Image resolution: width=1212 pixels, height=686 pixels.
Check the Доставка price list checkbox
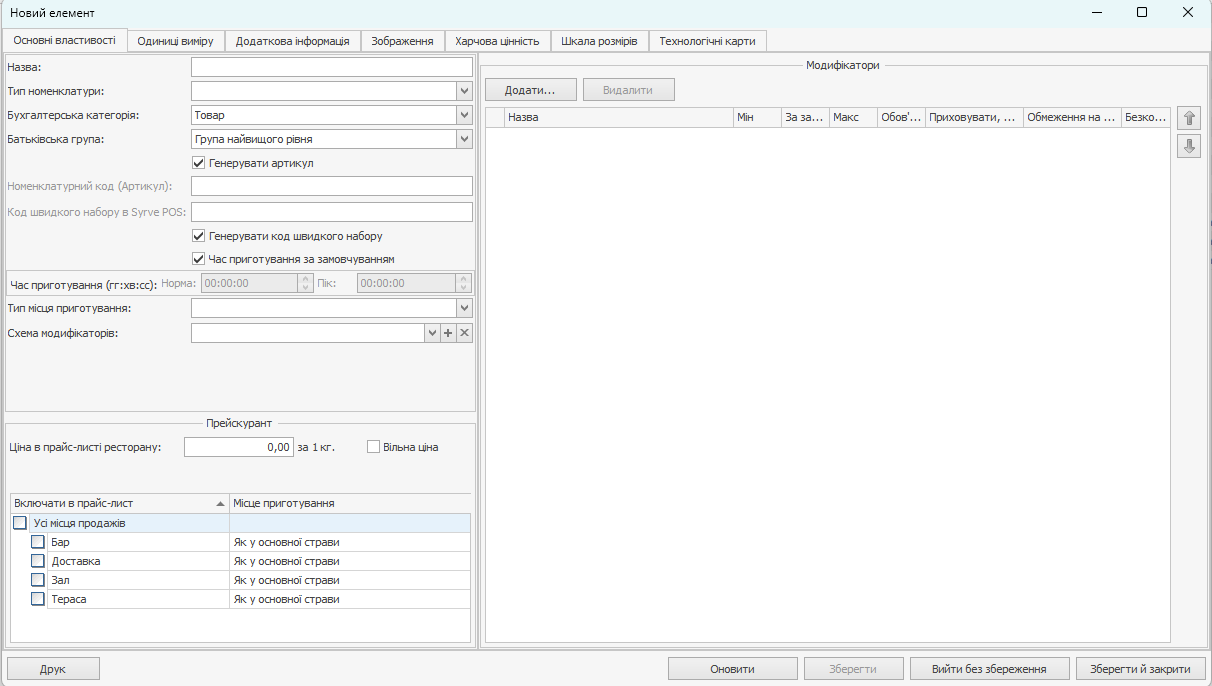pyautogui.click(x=38, y=561)
